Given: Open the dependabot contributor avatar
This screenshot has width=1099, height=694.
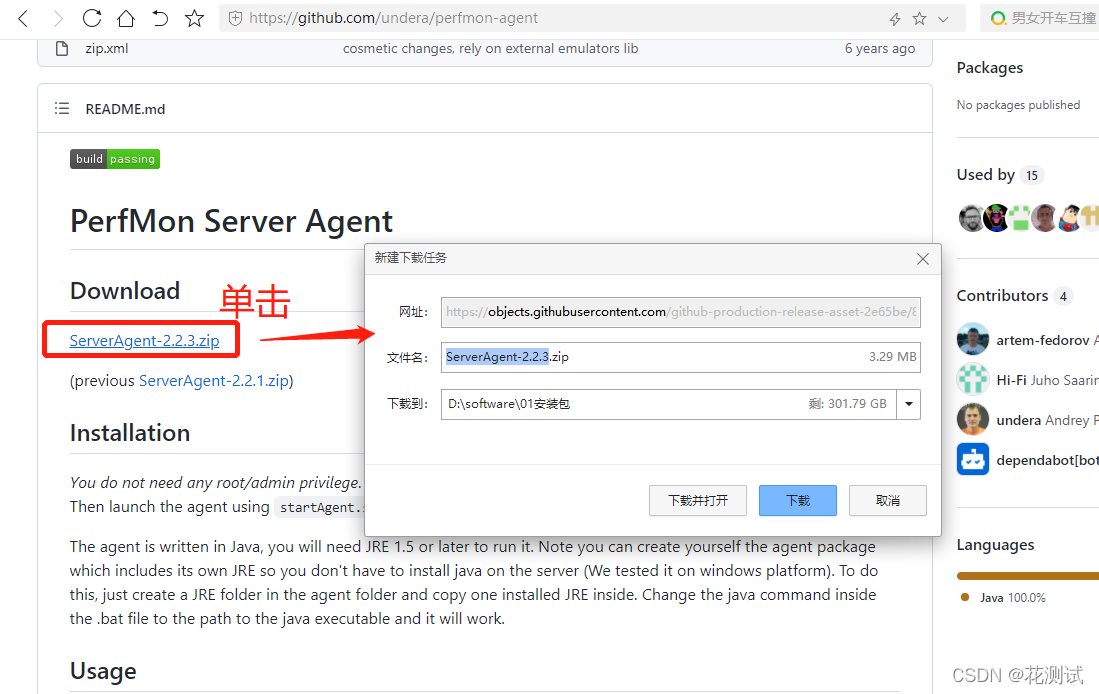Looking at the screenshot, I should pos(972,460).
